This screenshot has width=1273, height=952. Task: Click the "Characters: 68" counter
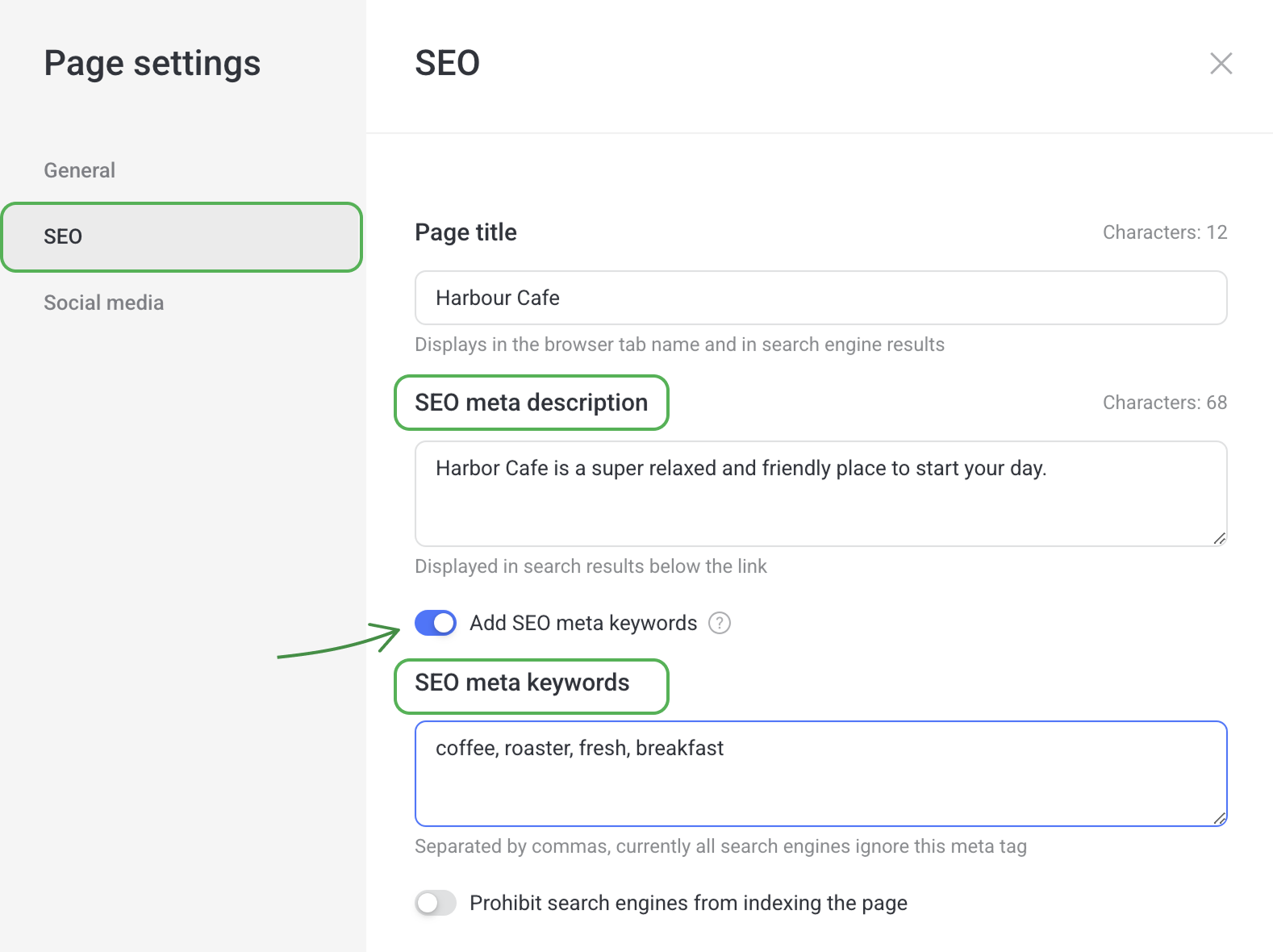tap(1164, 403)
